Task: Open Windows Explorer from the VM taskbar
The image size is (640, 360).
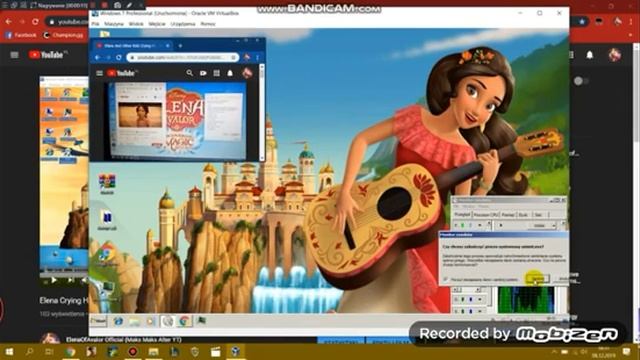Action: point(135,321)
